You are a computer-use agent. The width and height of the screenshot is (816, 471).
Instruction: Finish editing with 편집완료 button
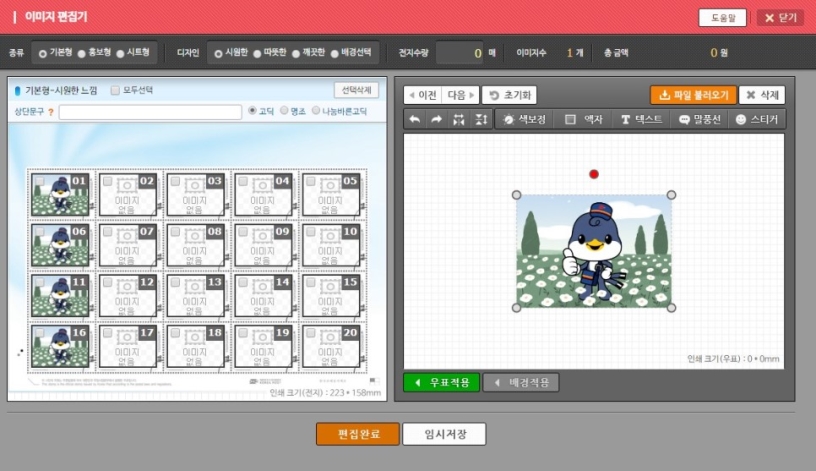click(x=358, y=434)
